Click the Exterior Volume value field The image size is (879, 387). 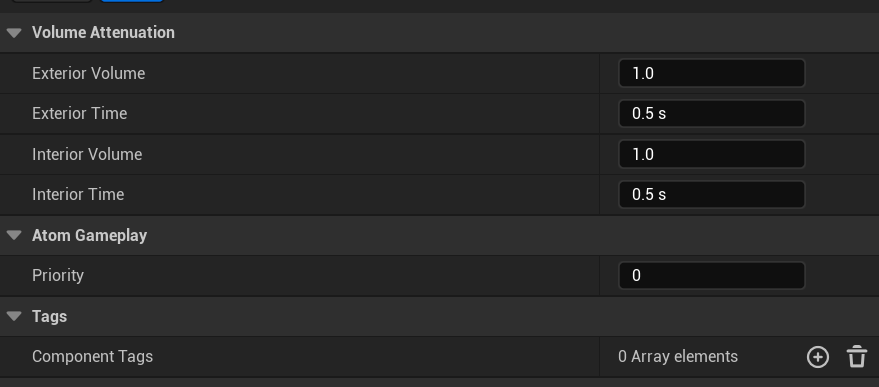point(711,73)
